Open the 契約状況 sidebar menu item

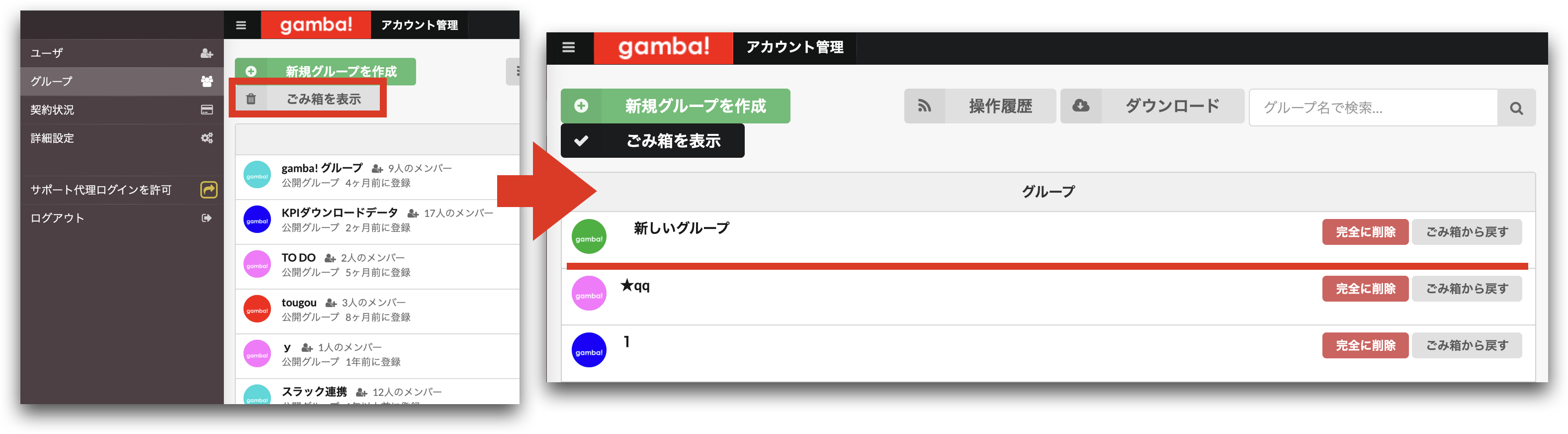[x=122, y=109]
